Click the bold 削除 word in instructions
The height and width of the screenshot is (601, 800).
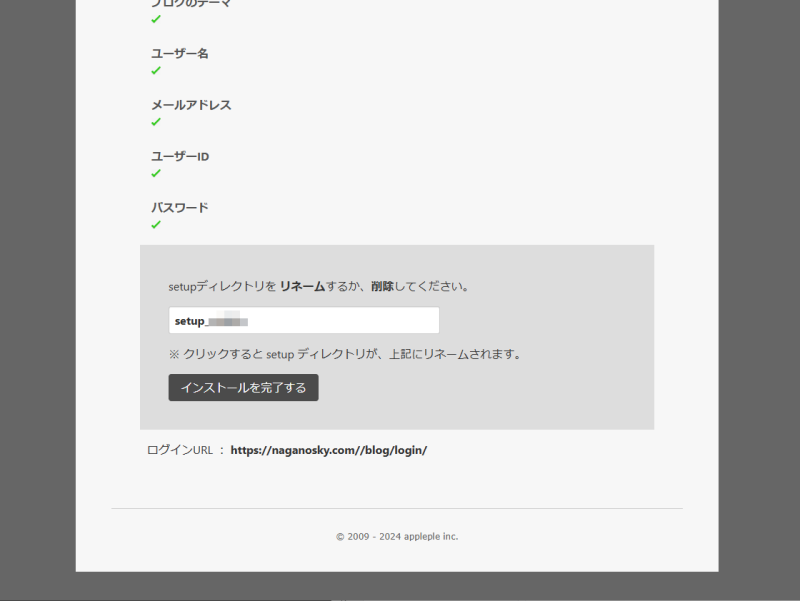point(382,286)
